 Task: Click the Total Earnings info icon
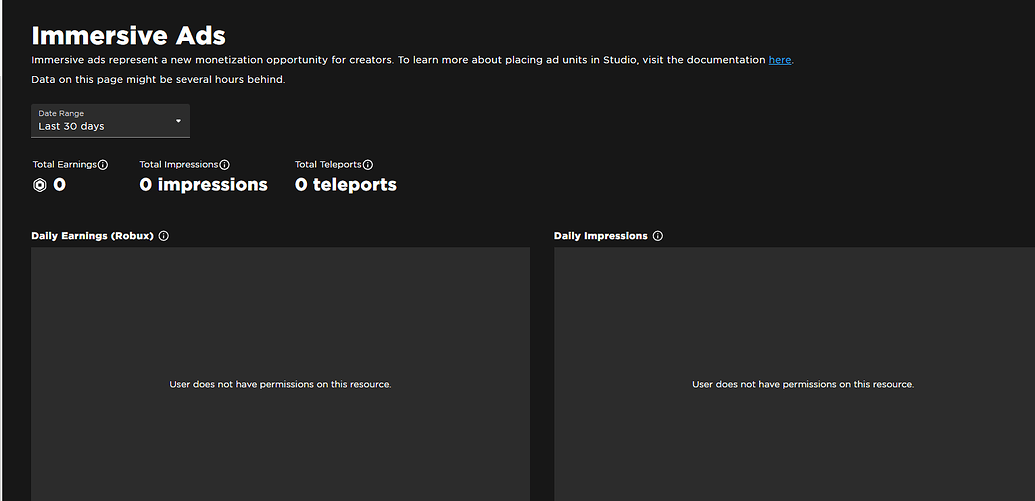pyautogui.click(x=103, y=164)
